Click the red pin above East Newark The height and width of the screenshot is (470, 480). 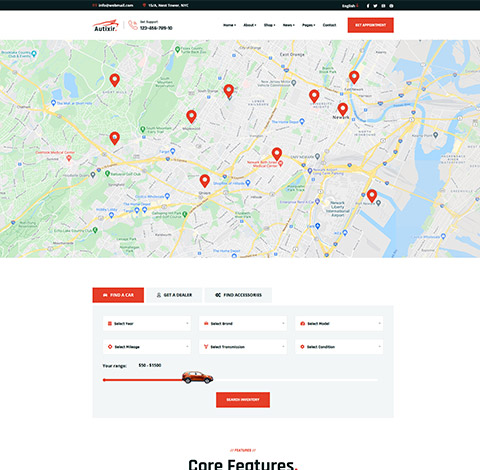click(x=354, y=77)
